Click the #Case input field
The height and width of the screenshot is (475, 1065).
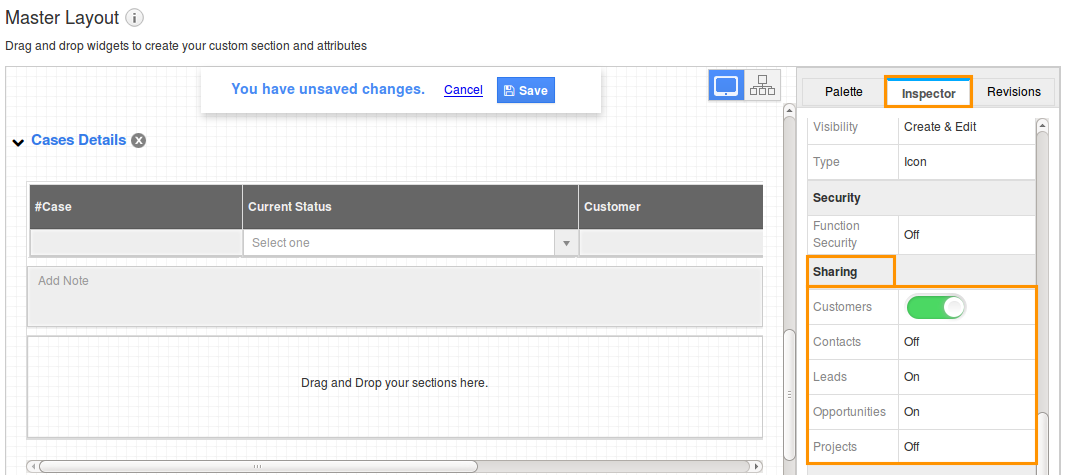pyautogui.click(x=136, y=243)
